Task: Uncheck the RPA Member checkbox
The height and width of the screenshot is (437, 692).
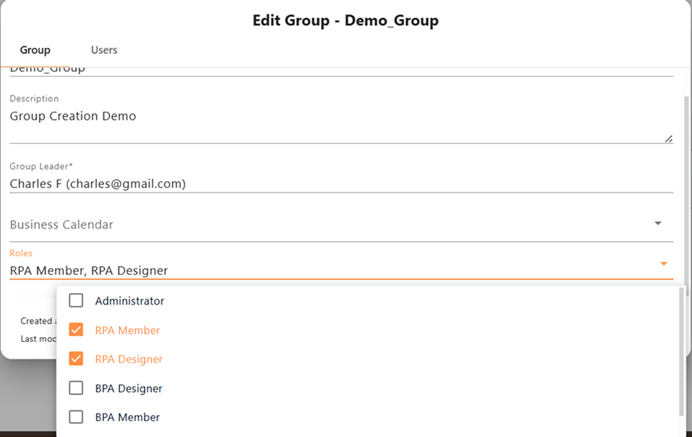Action: point(76,330)
